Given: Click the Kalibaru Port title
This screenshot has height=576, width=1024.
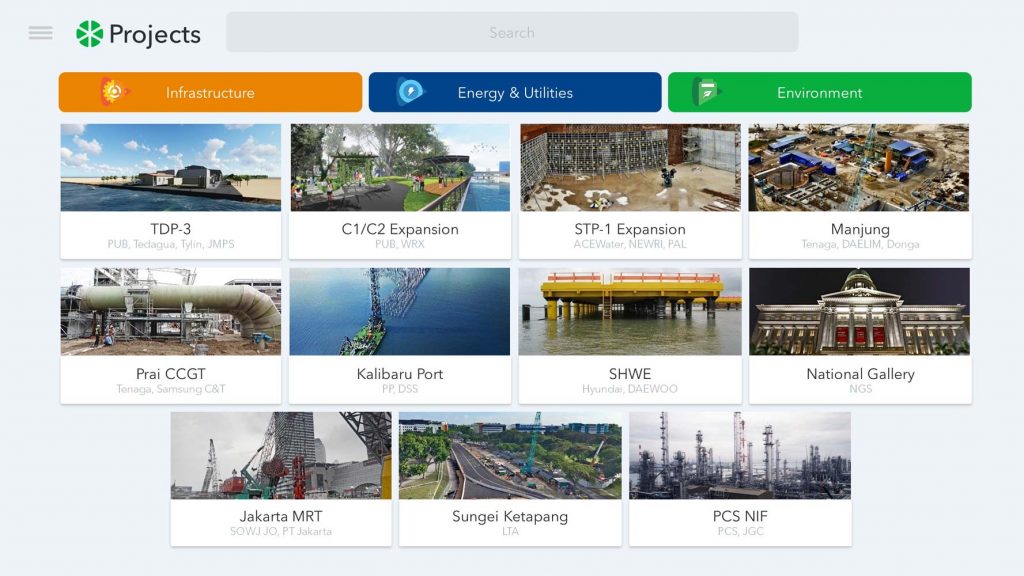Looking at the screenshot, I should tap(400, 374).
